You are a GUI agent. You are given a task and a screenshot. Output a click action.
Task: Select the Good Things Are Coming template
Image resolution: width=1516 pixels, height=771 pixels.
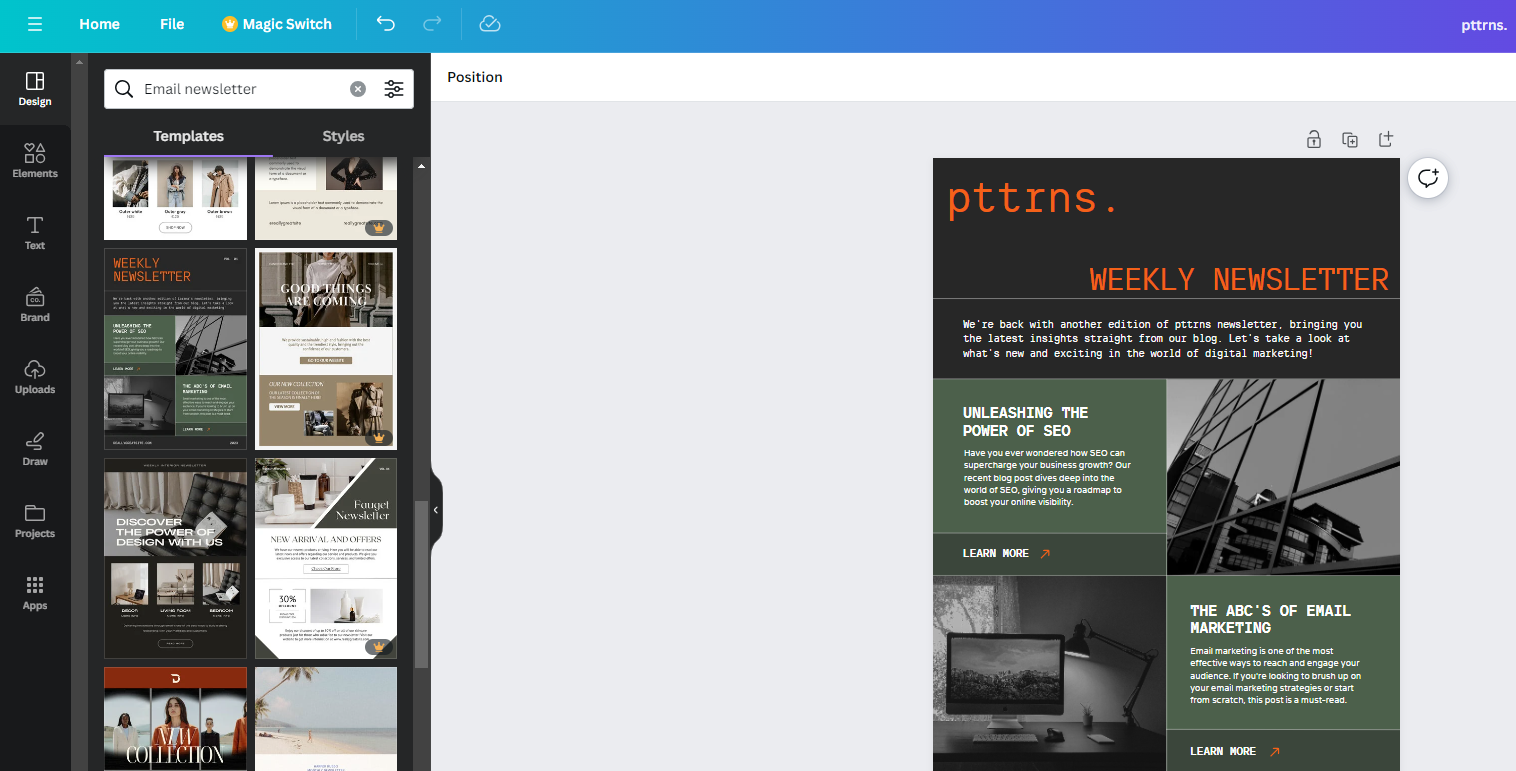point(326,349)
